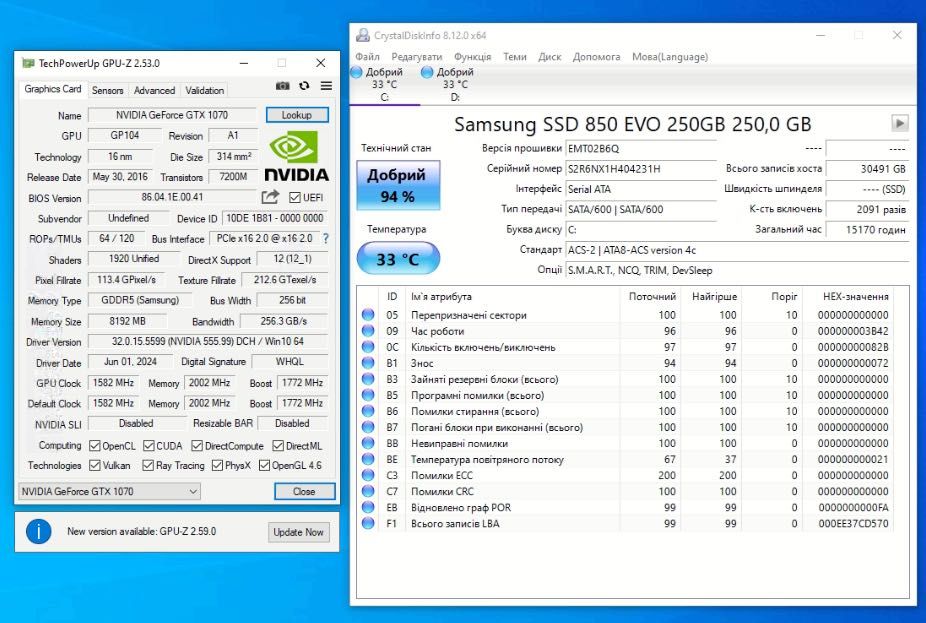Screen dimensions: 926x623
Task: Switch to the Graphics Card tab
Action: (x=53, y=89)
